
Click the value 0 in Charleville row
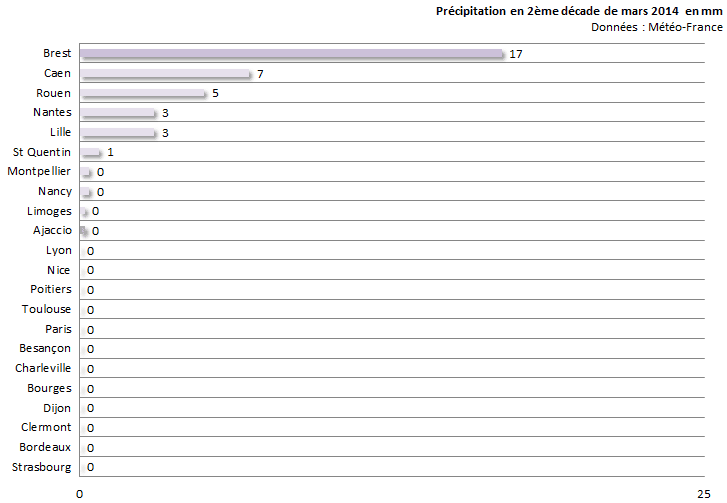(90, 369)
